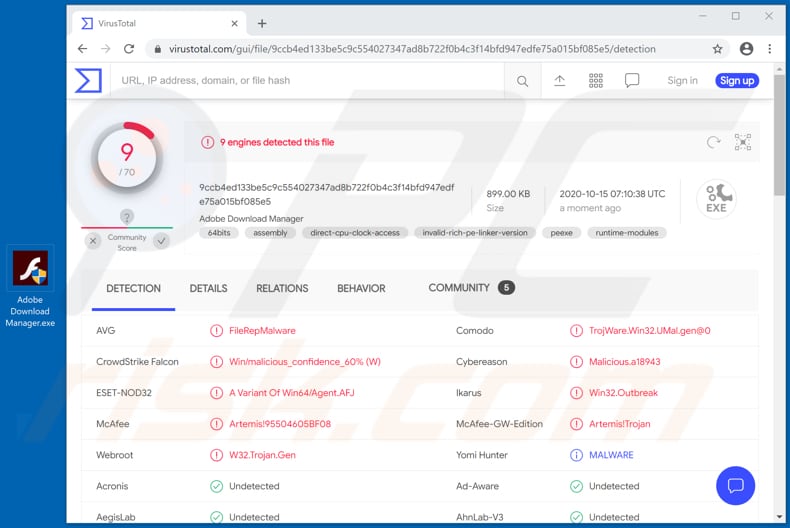Click the Yomi Hunter info icon
Screen dimensions: 790x528
(x=576, y=455)
